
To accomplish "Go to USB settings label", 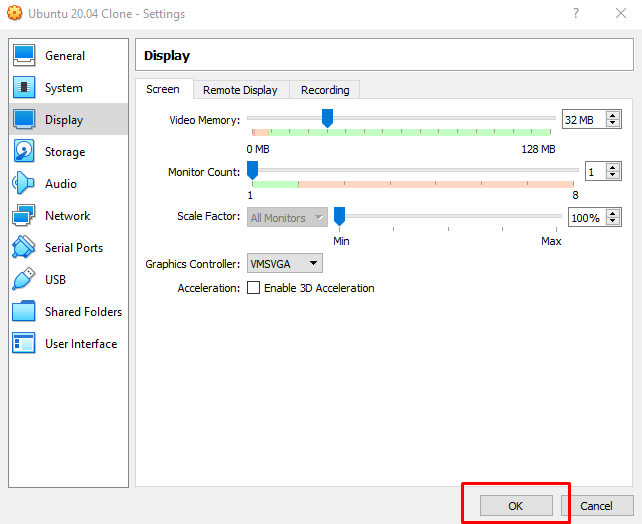I will pyautogui.click(x=56, y=280).
